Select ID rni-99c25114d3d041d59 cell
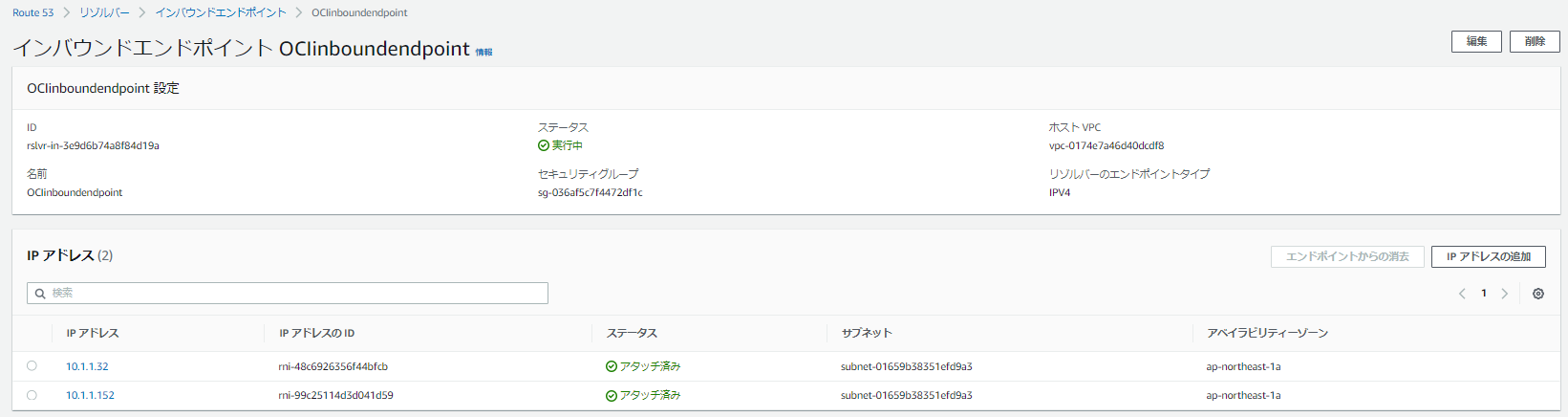This screenshot has width=1568, height=417. coord(335,395)
